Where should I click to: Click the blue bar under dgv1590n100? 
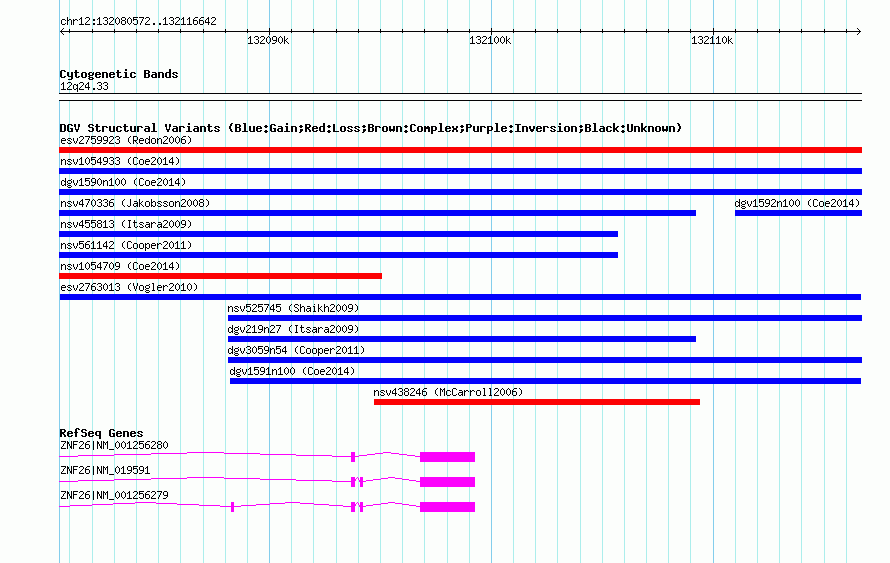pos(460,192)
